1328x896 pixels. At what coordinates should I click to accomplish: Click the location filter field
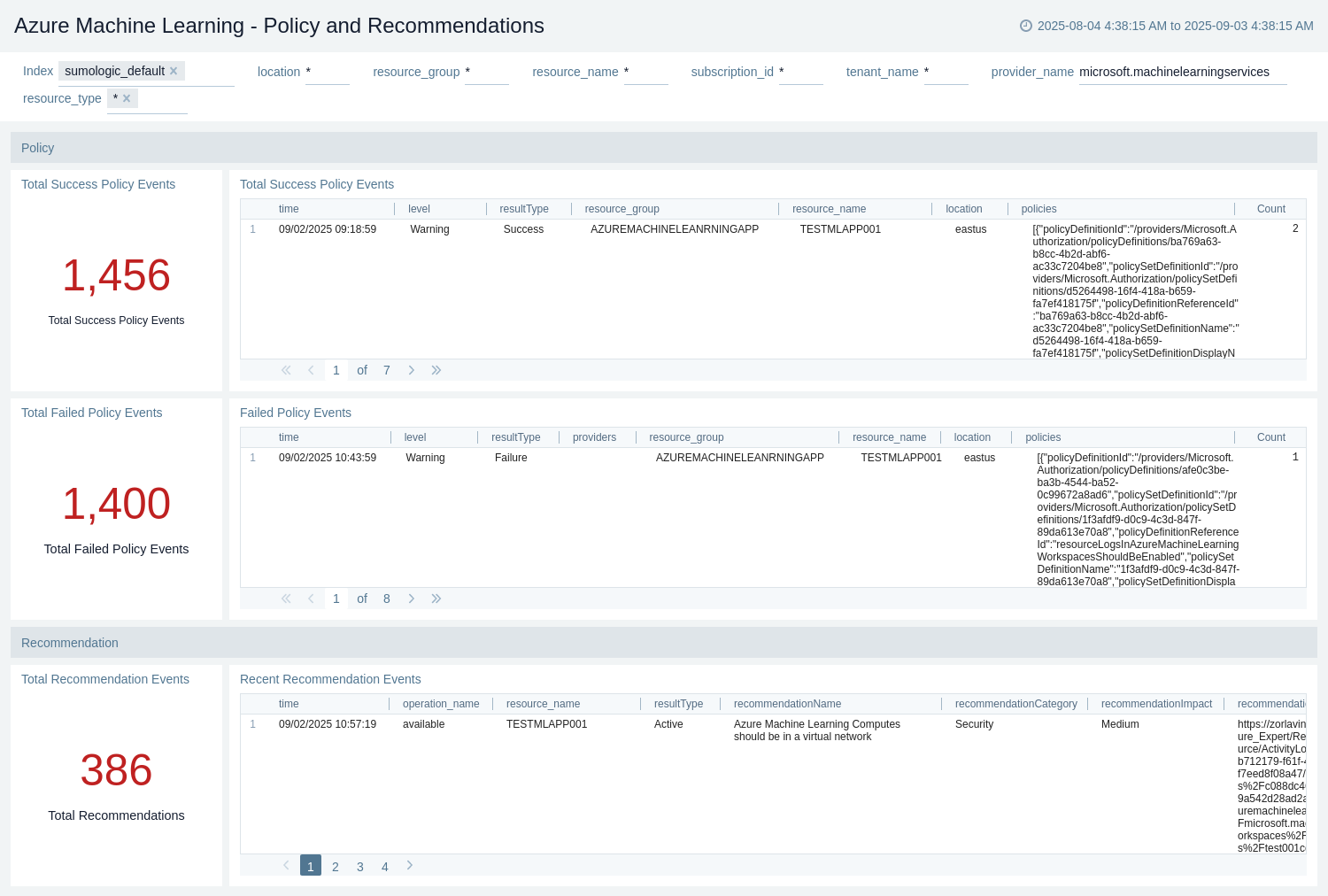point(327,72)
